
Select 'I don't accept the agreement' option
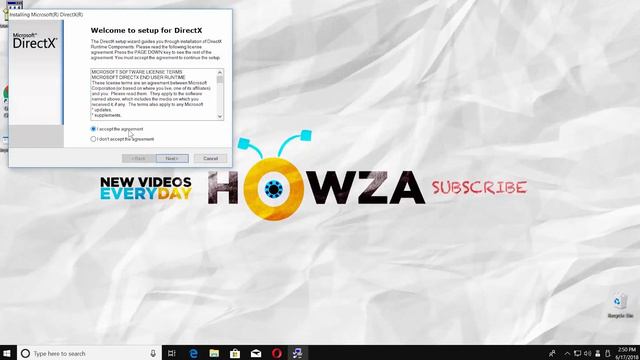pyautogui.click(x=93, y=139)
